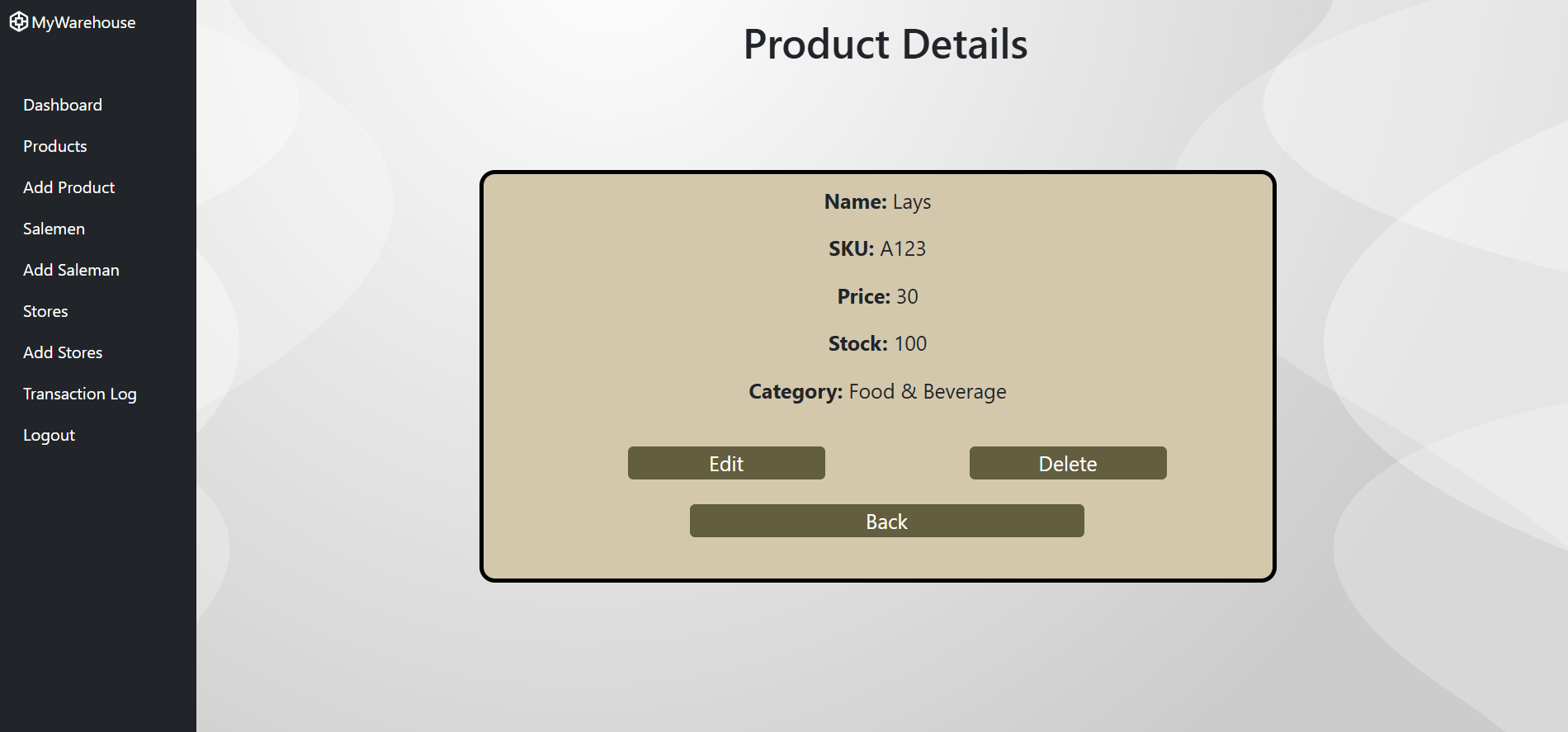Screen dimensions: 1568x732
Task: Open the Dashboard page from sidebar
Action: click(63, 105)
